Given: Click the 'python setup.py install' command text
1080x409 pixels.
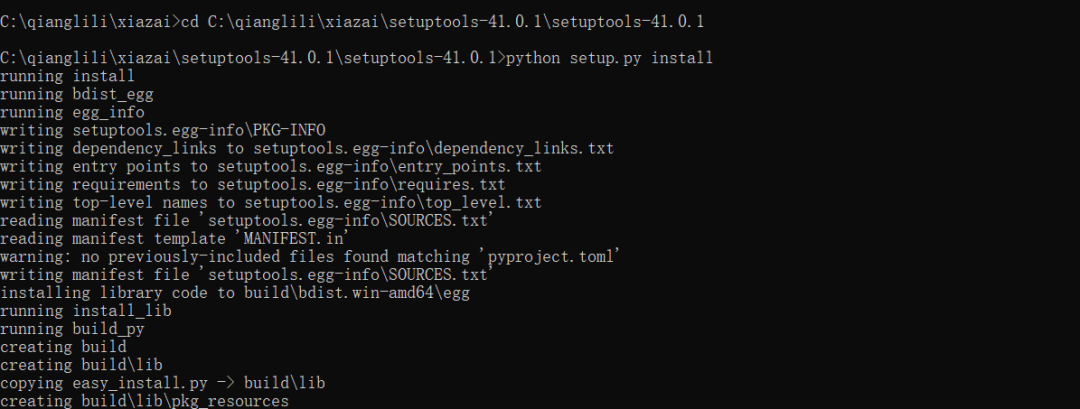Looking at the screenshot, I should pyautogui.click(x=610, y=58).
